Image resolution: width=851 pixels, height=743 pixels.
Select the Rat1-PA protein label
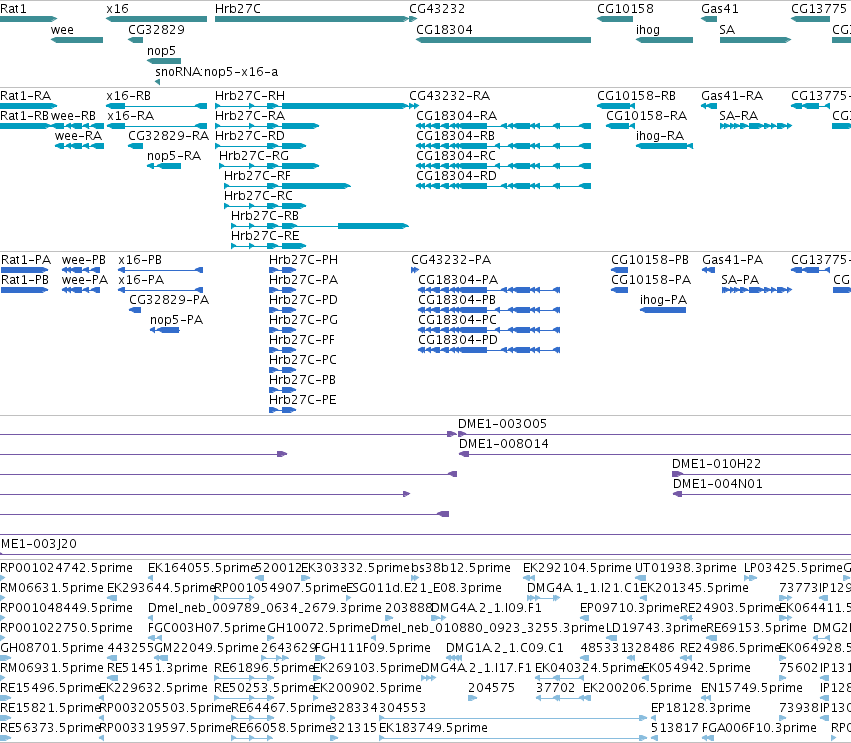coord(26,260)
